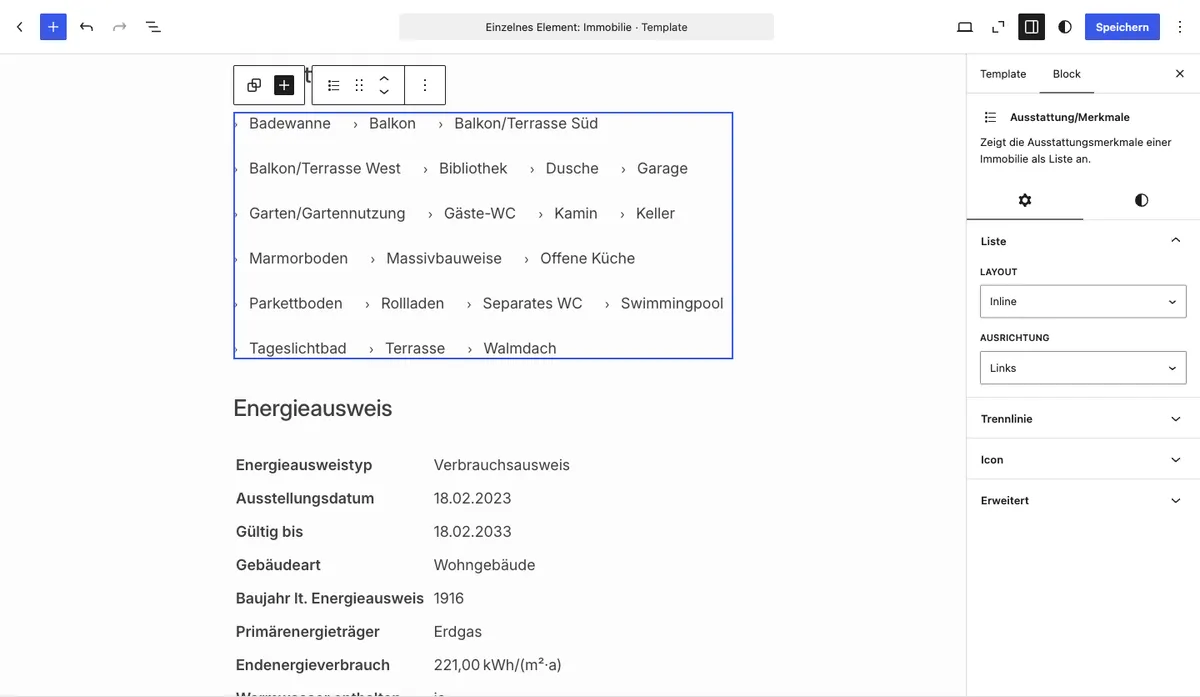Undo the last change
Image resolution: width=1200 pixels, height=697 pixels.
tap(86, 27)
